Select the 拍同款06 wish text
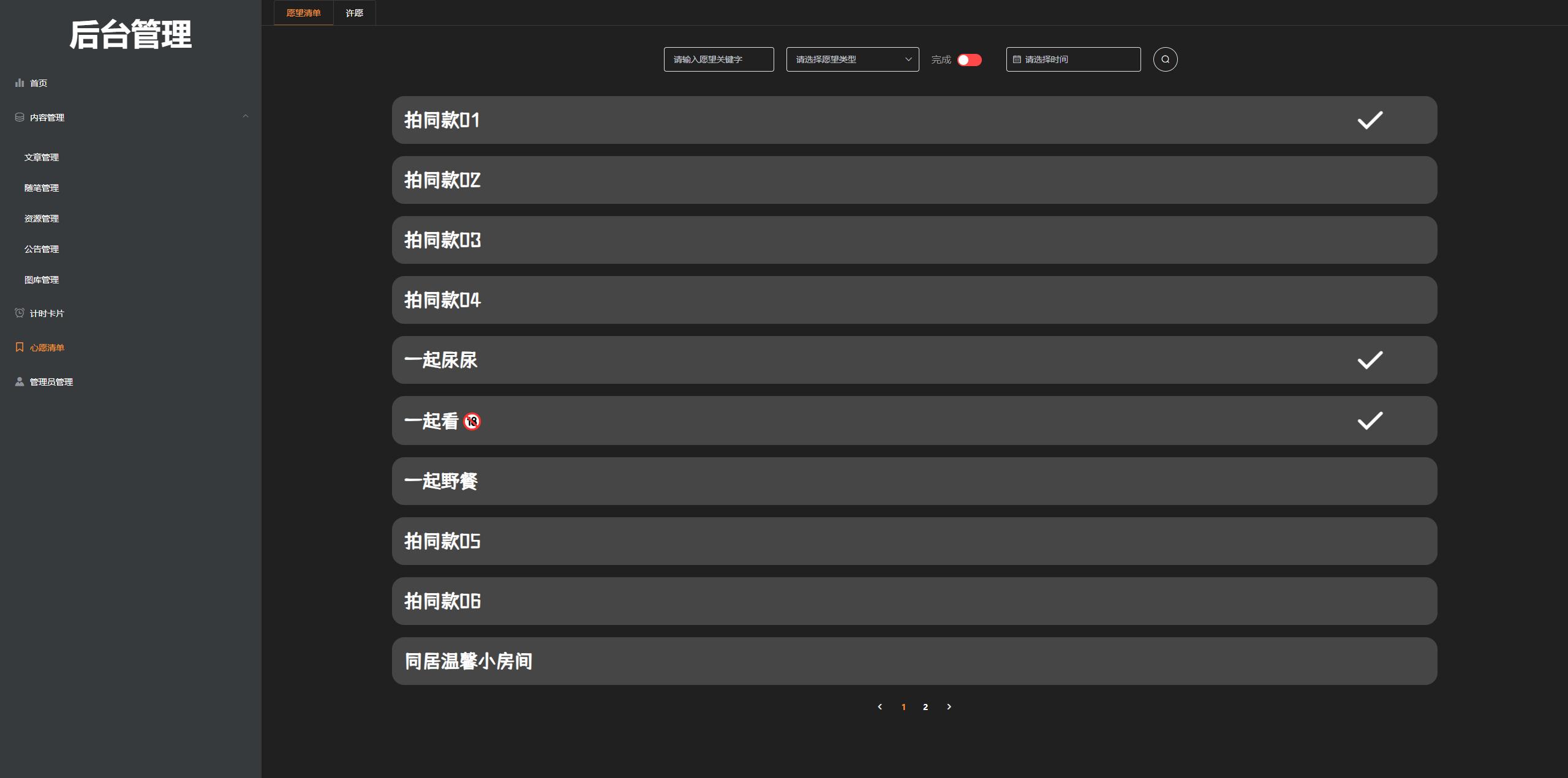Screen dimensions: 1568x778 (442, 601)
